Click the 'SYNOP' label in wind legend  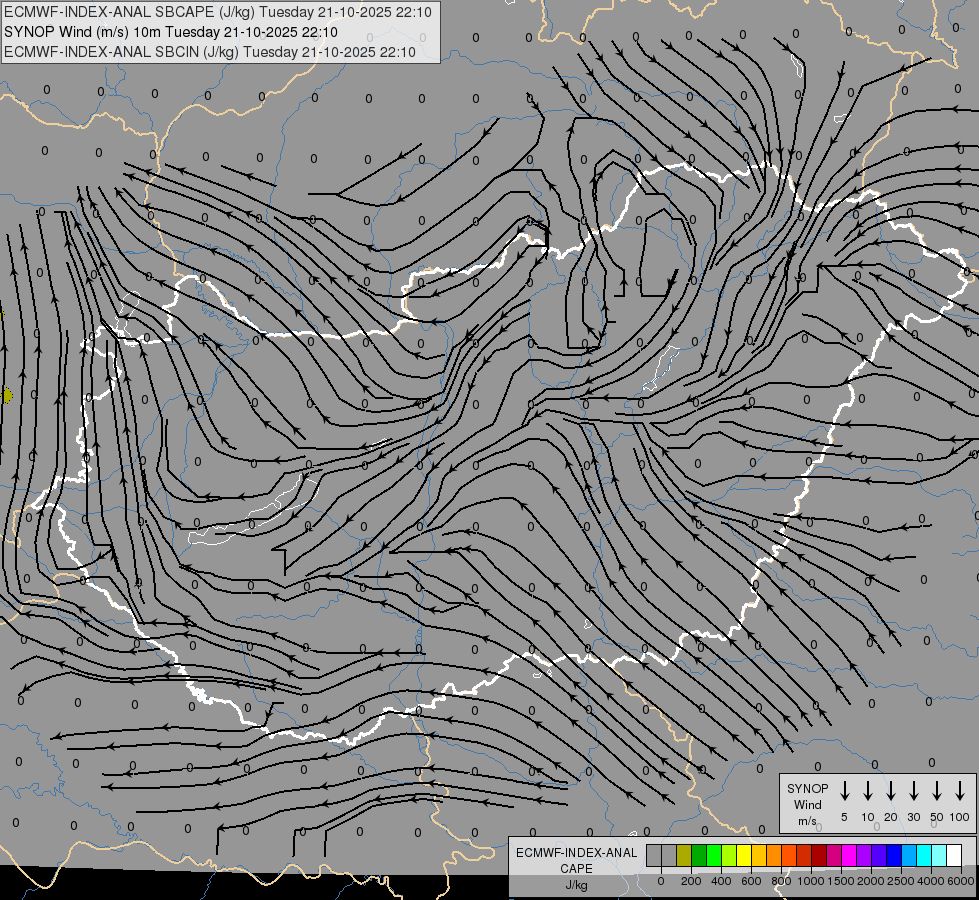pos(807,789)
